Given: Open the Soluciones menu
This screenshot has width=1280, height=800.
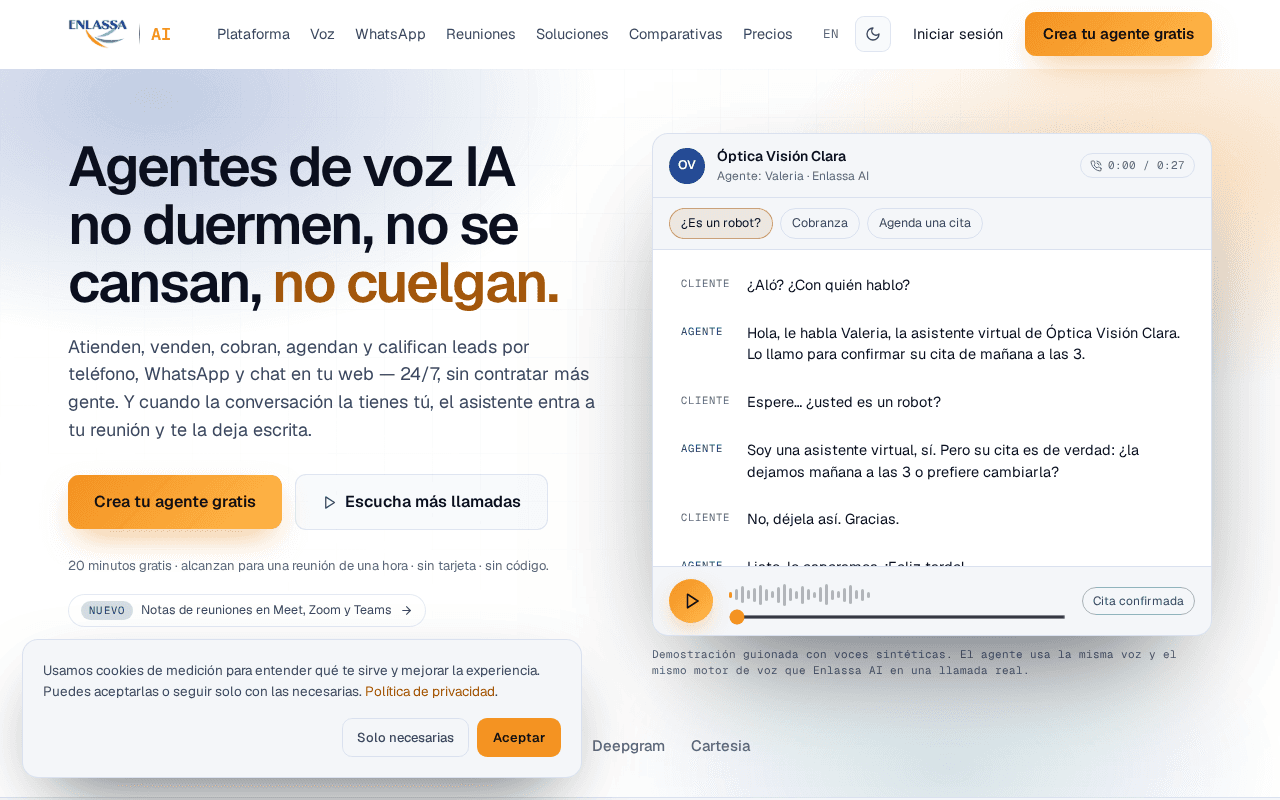Looking at the screenshot, I should [572, 34].
